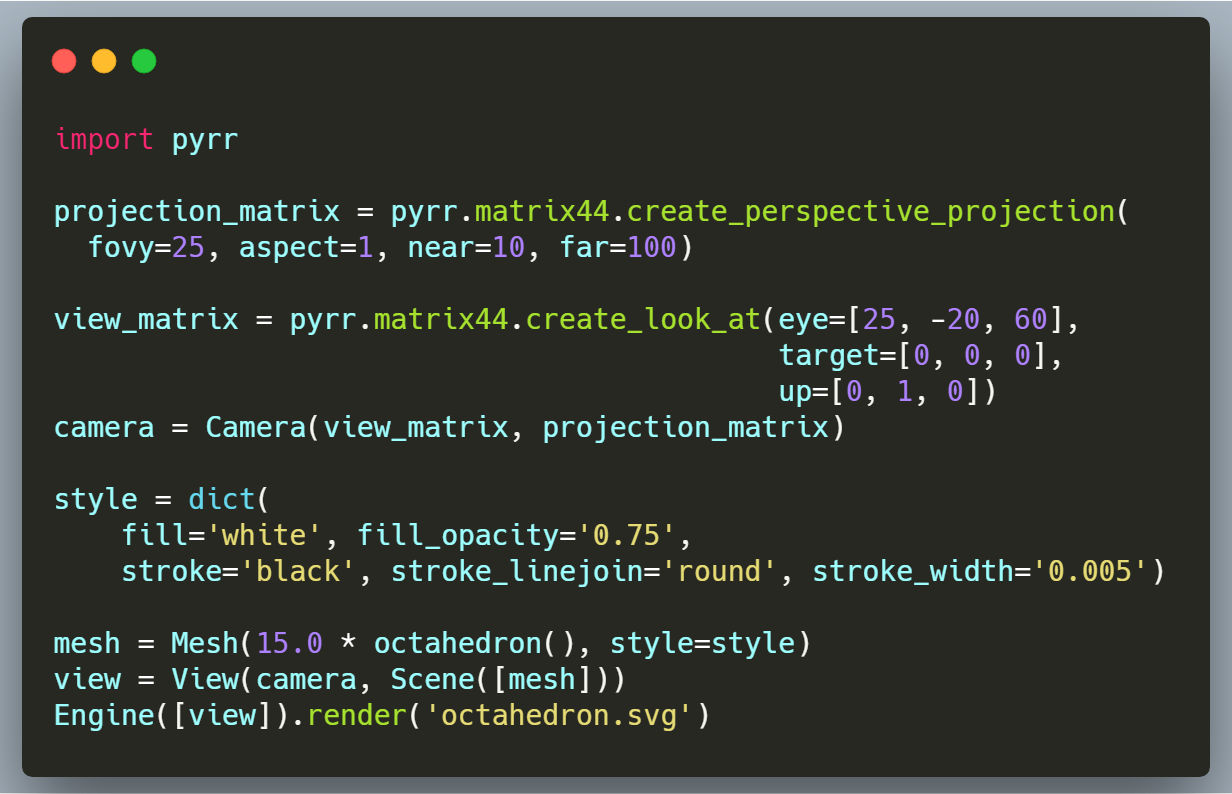Screen dimensions: 1232x794
Task: Click the green maximize dot
Action: pyautogui.click(x=144, y=61)
